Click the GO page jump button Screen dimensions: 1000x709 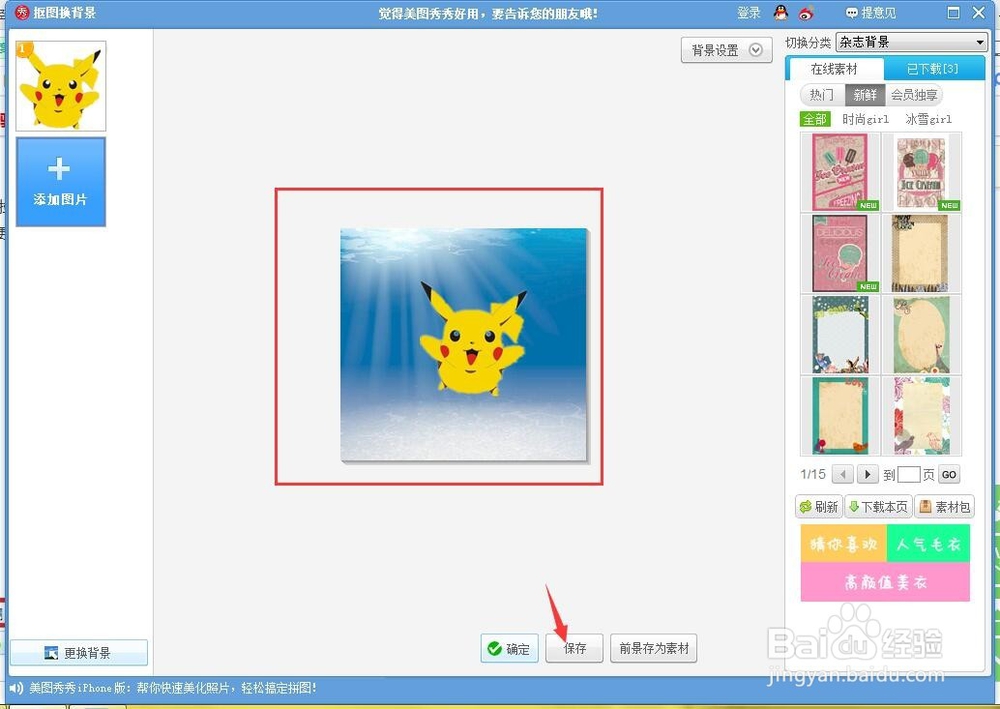click(949, 474)
